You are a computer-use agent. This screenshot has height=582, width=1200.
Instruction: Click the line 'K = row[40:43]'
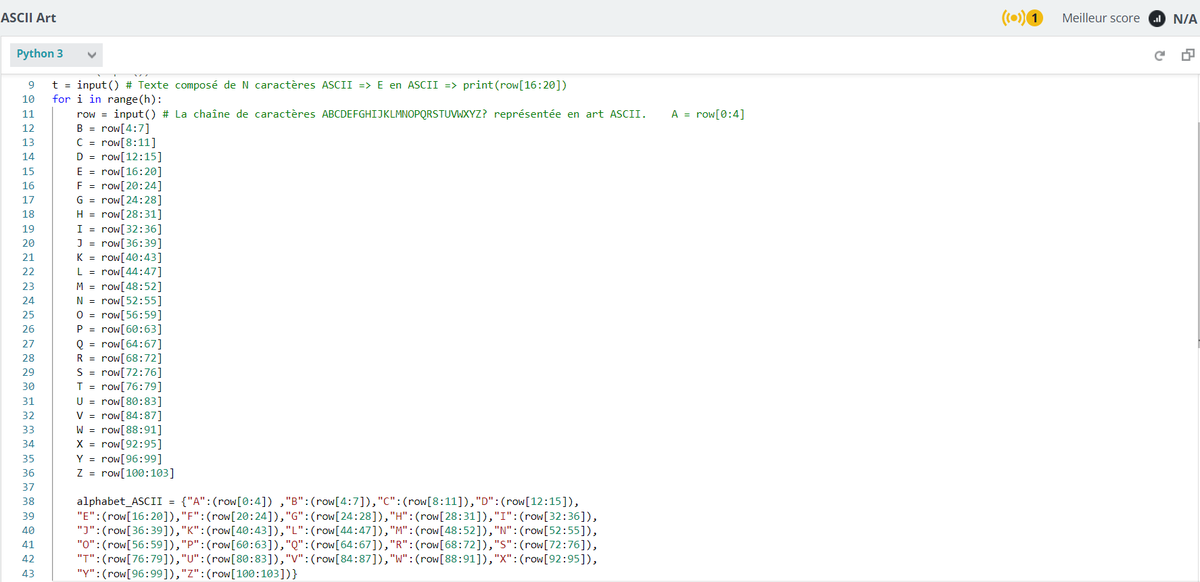coord(120,257)
